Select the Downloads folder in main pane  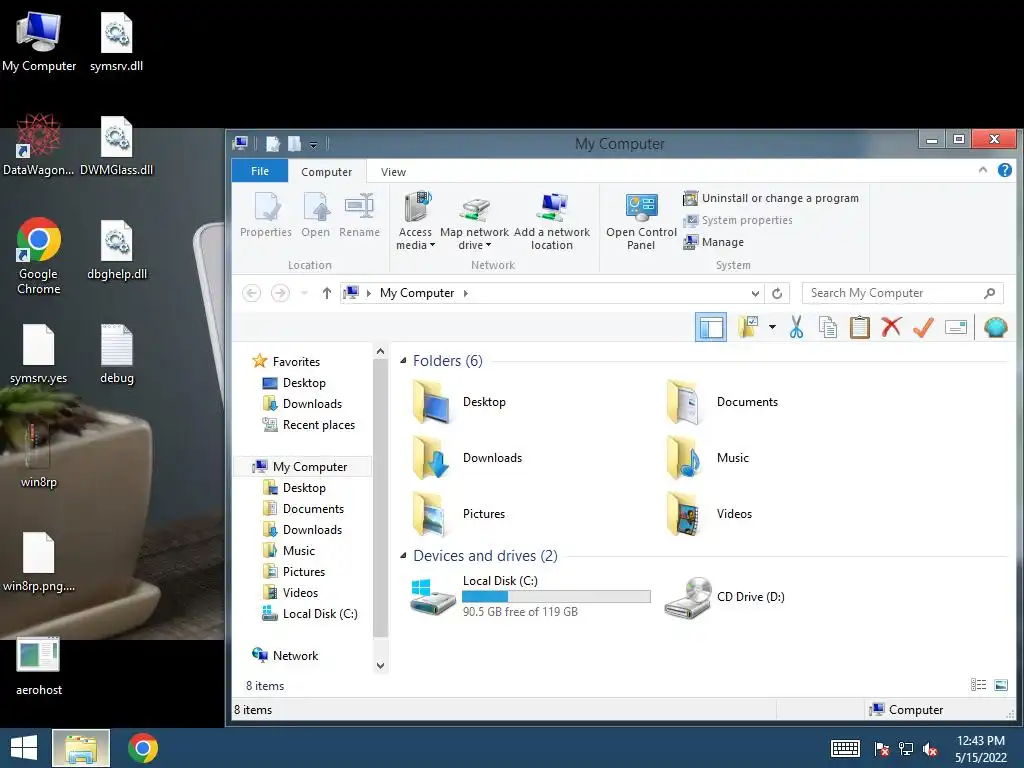coord(468,458)
